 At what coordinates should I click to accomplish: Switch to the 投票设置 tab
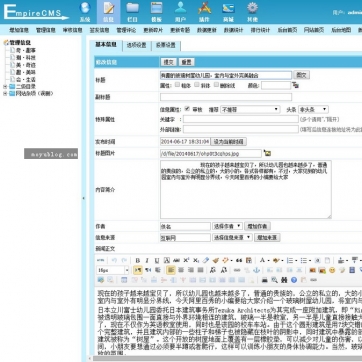tap(166, 45)
